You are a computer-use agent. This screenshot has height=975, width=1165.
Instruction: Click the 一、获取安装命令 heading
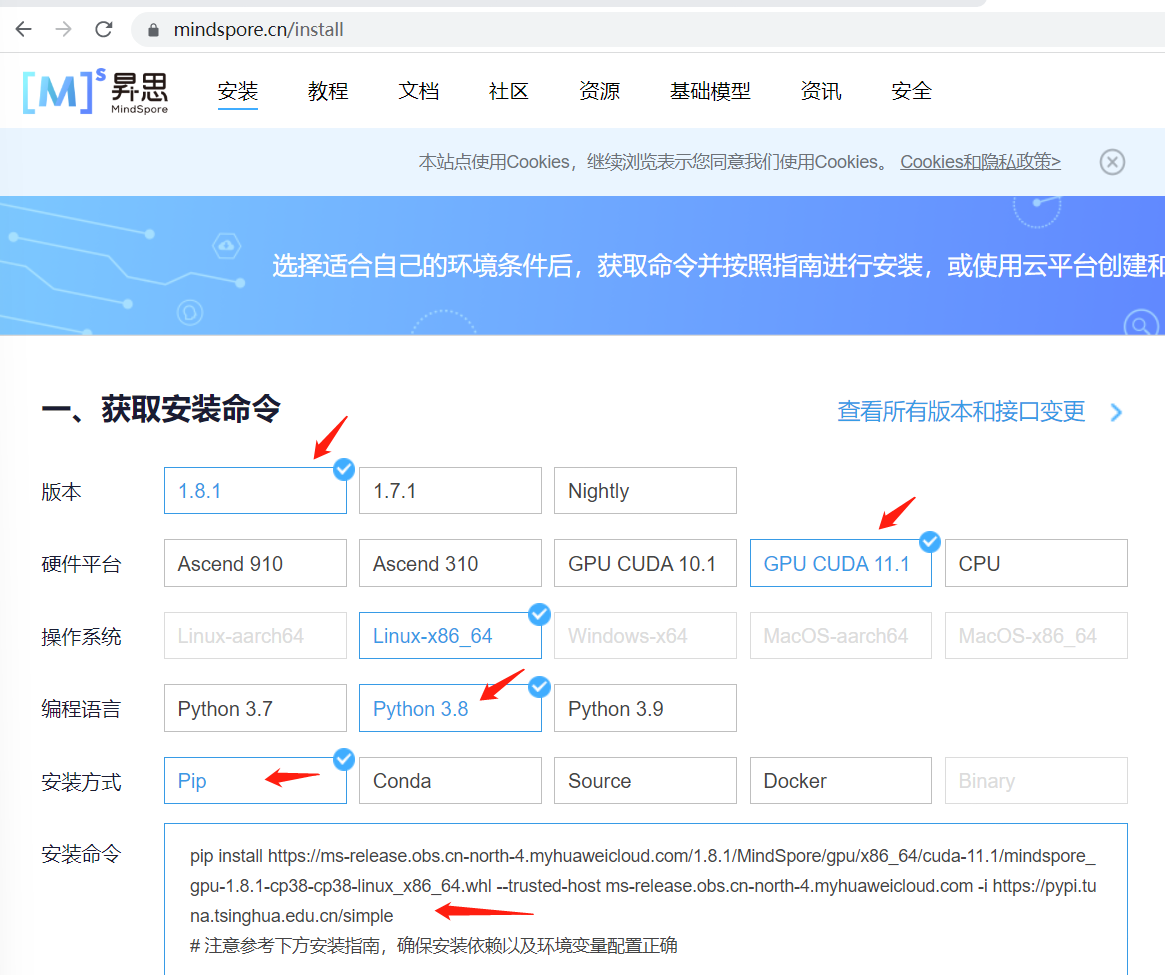coord(161,409)
